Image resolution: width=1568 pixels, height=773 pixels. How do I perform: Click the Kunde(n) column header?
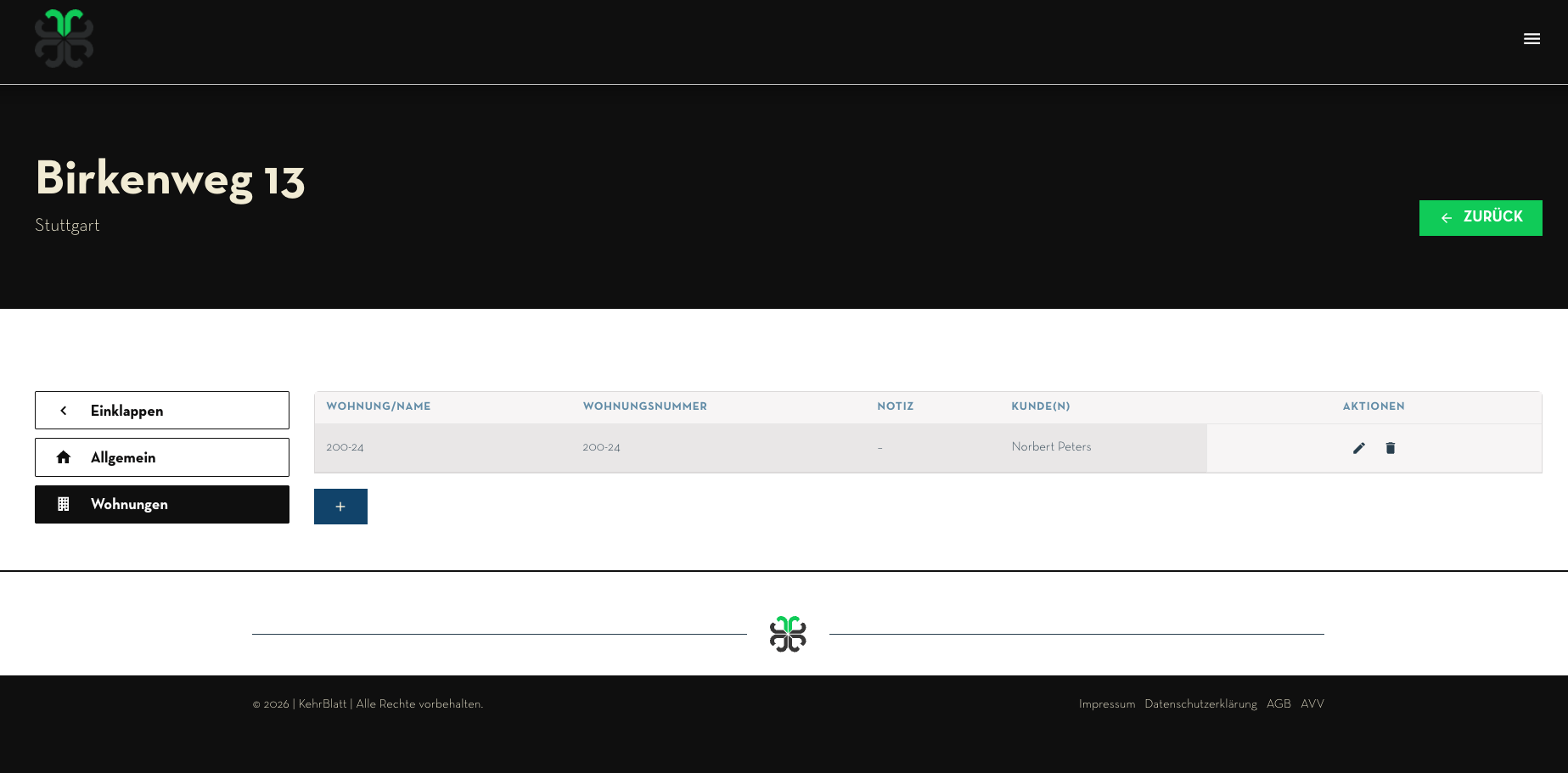click(1040, 406)
